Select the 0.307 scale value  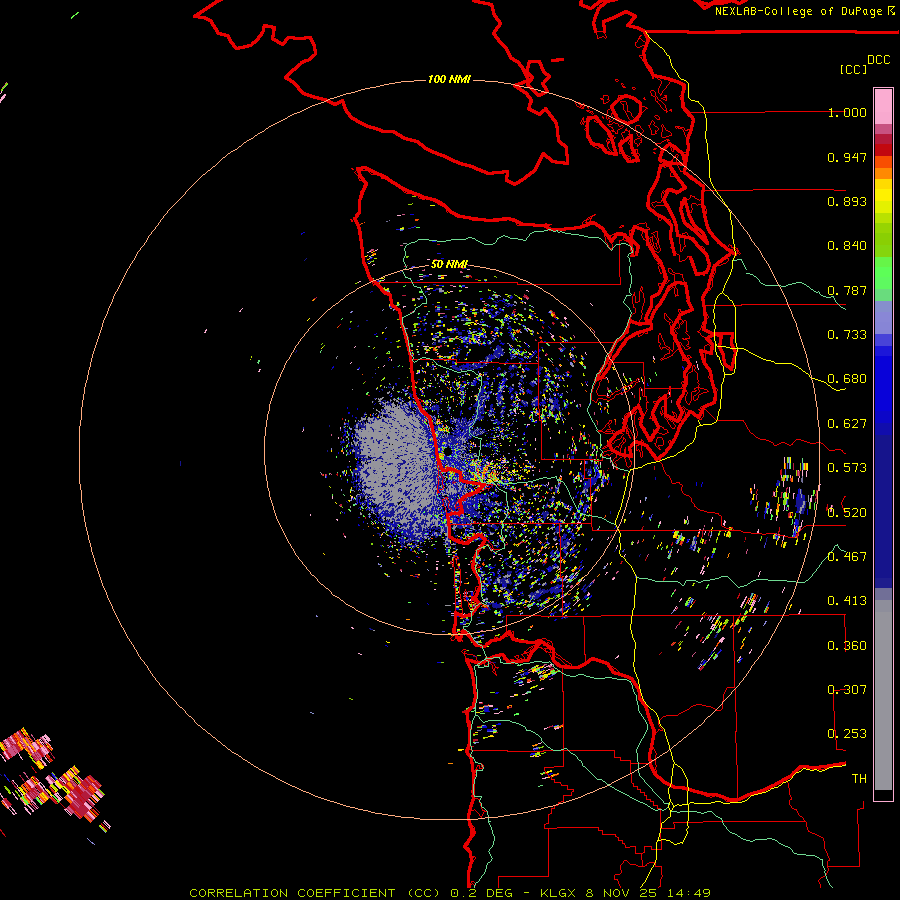pyautogui.click(x=847, y=690)
